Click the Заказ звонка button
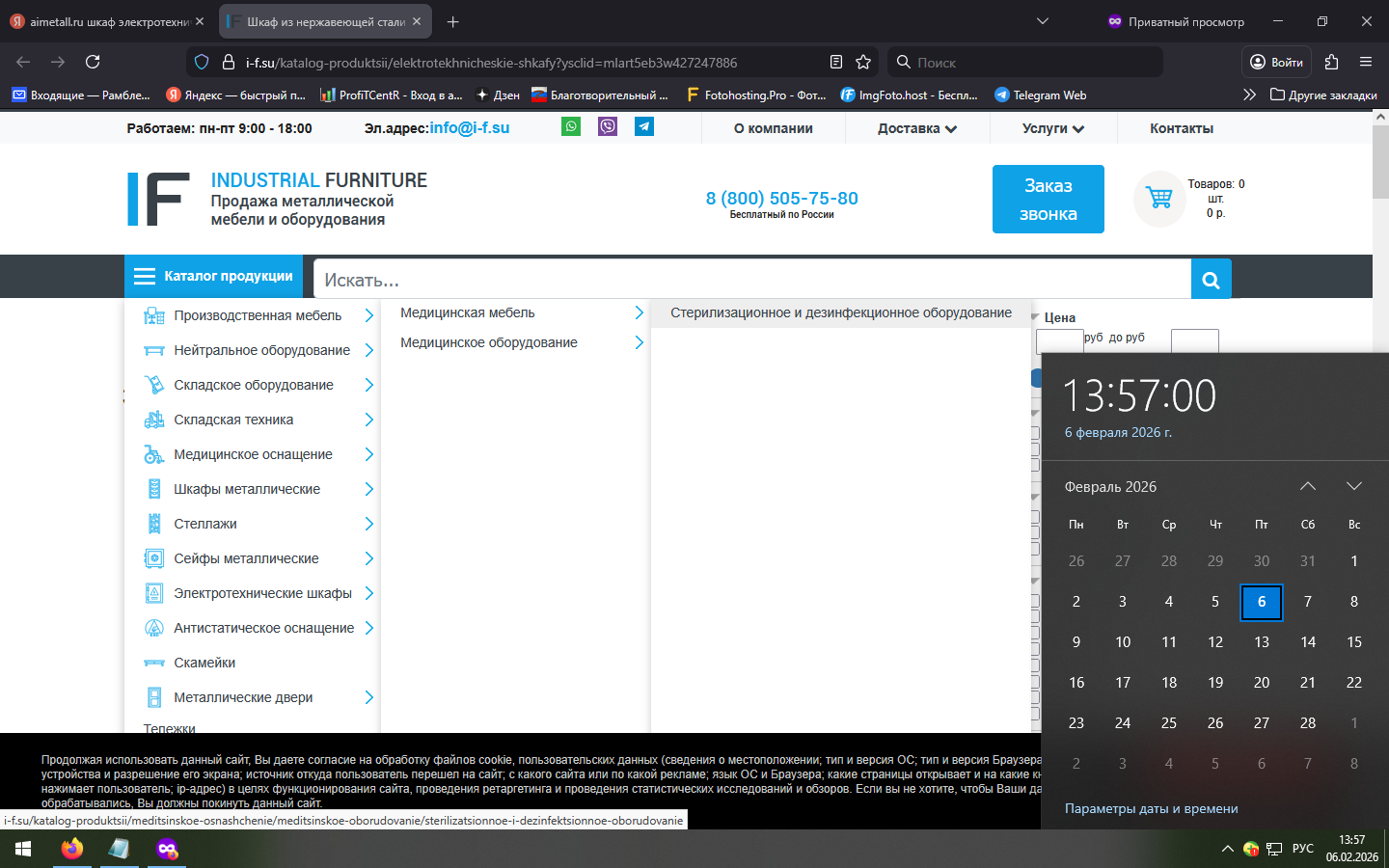Image resolution: width=1389 pixels, height=868 pixels. point(1048,199)
